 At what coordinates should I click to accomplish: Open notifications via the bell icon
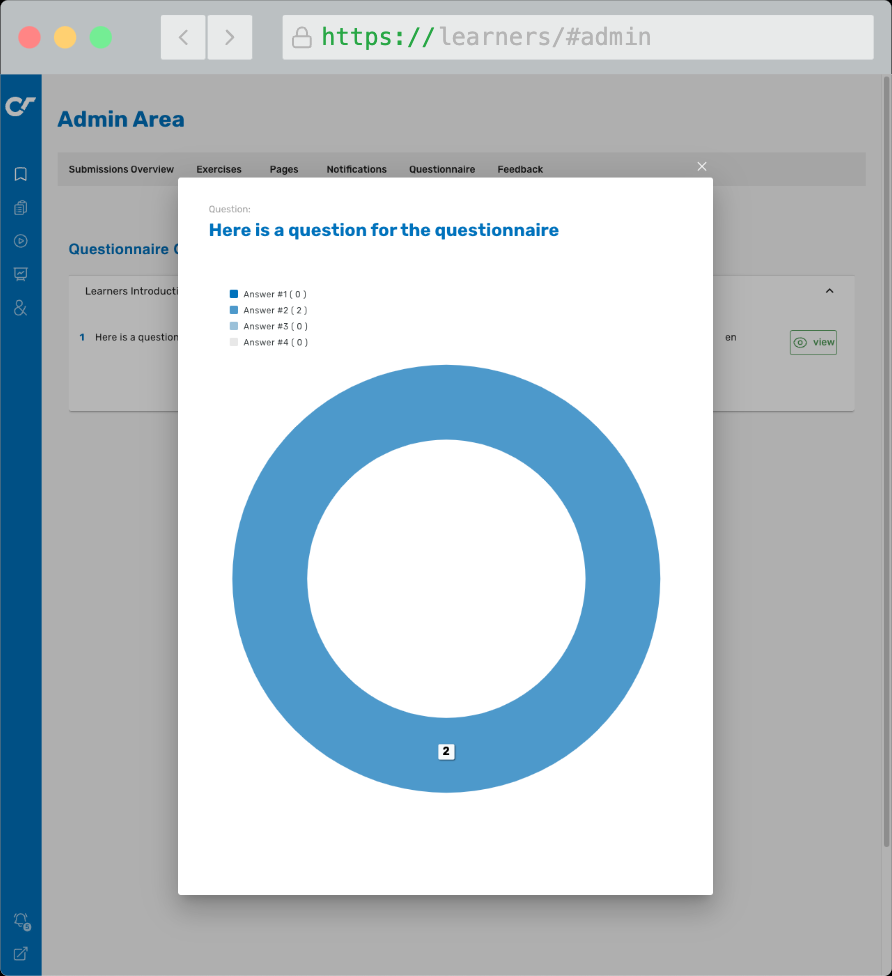click(x=20, y=920)
